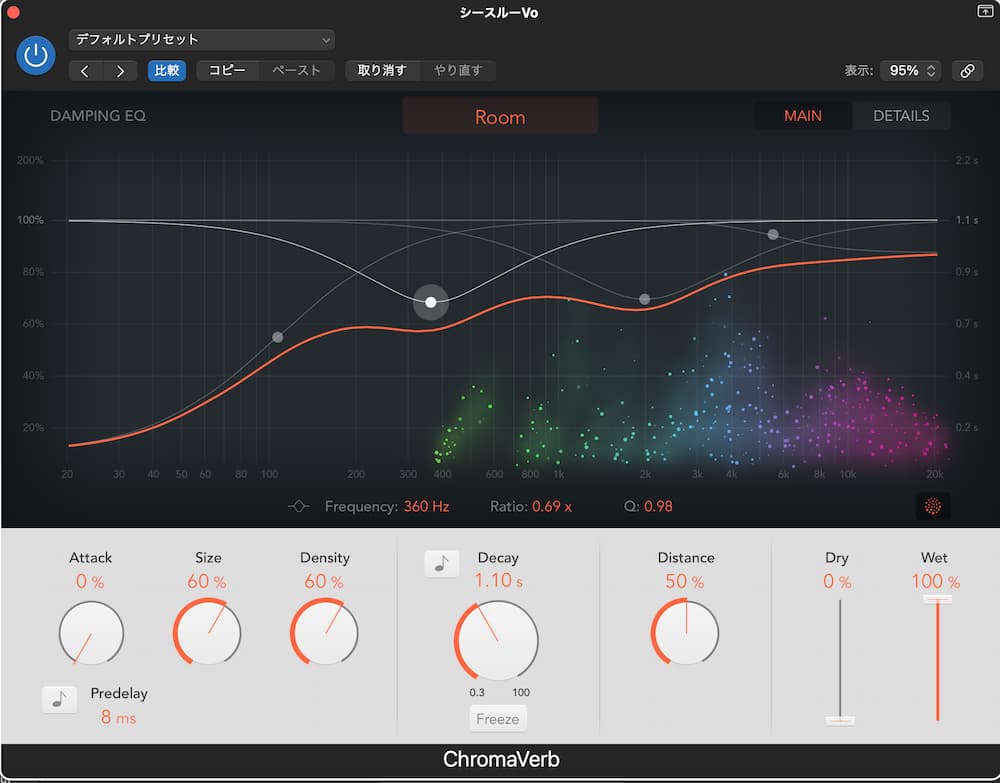
Task: Click the Density value 60 %
Action: click(x=324, y=582)
